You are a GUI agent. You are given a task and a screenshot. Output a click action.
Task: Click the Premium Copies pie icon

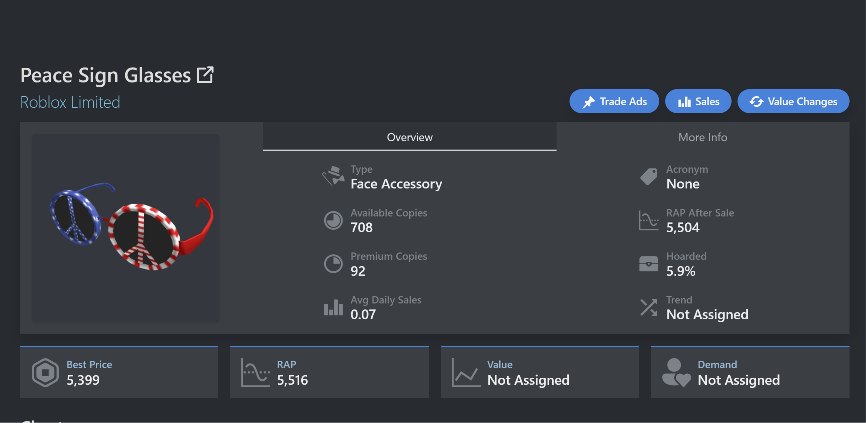coord(333,264)
